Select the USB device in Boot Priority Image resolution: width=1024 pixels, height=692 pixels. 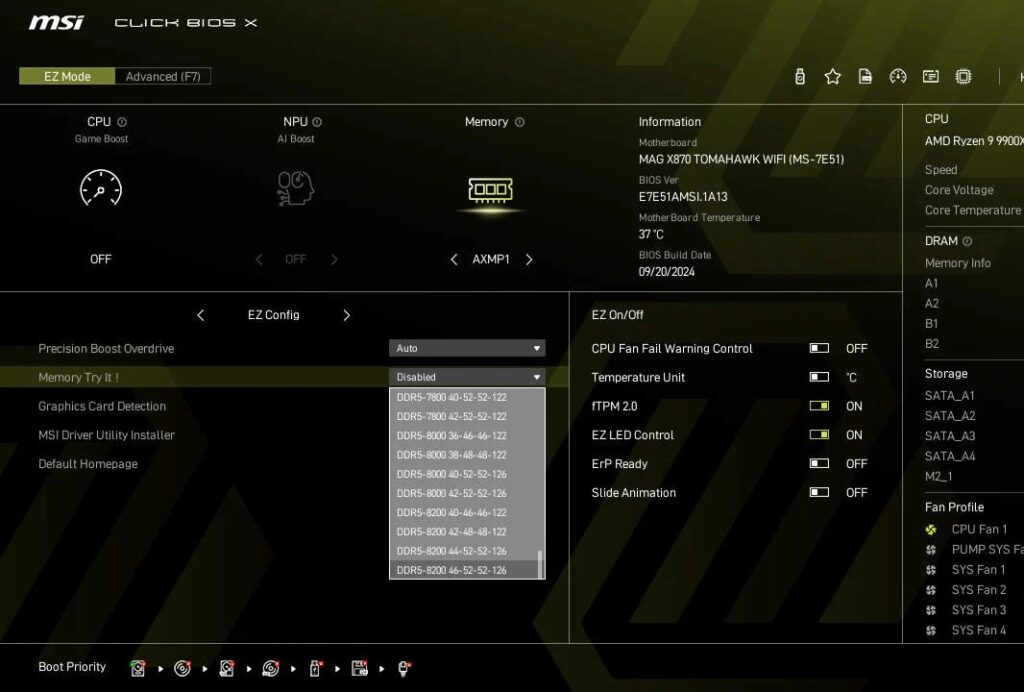[x=315, y=667]
